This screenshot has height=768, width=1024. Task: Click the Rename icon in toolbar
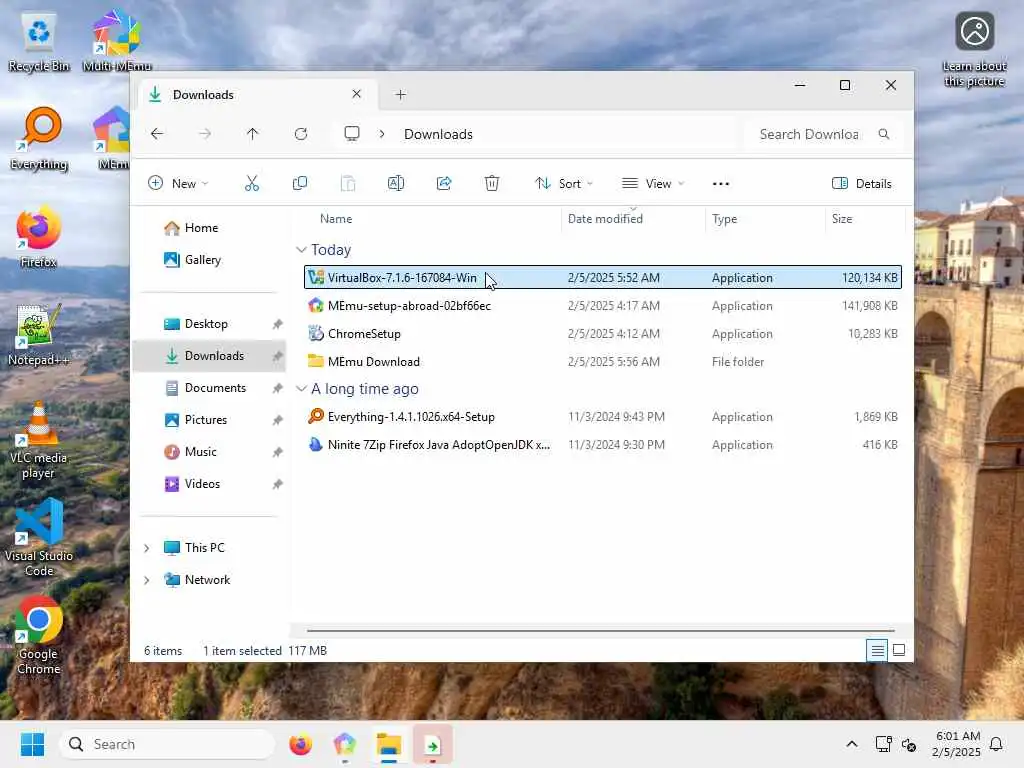396,184
